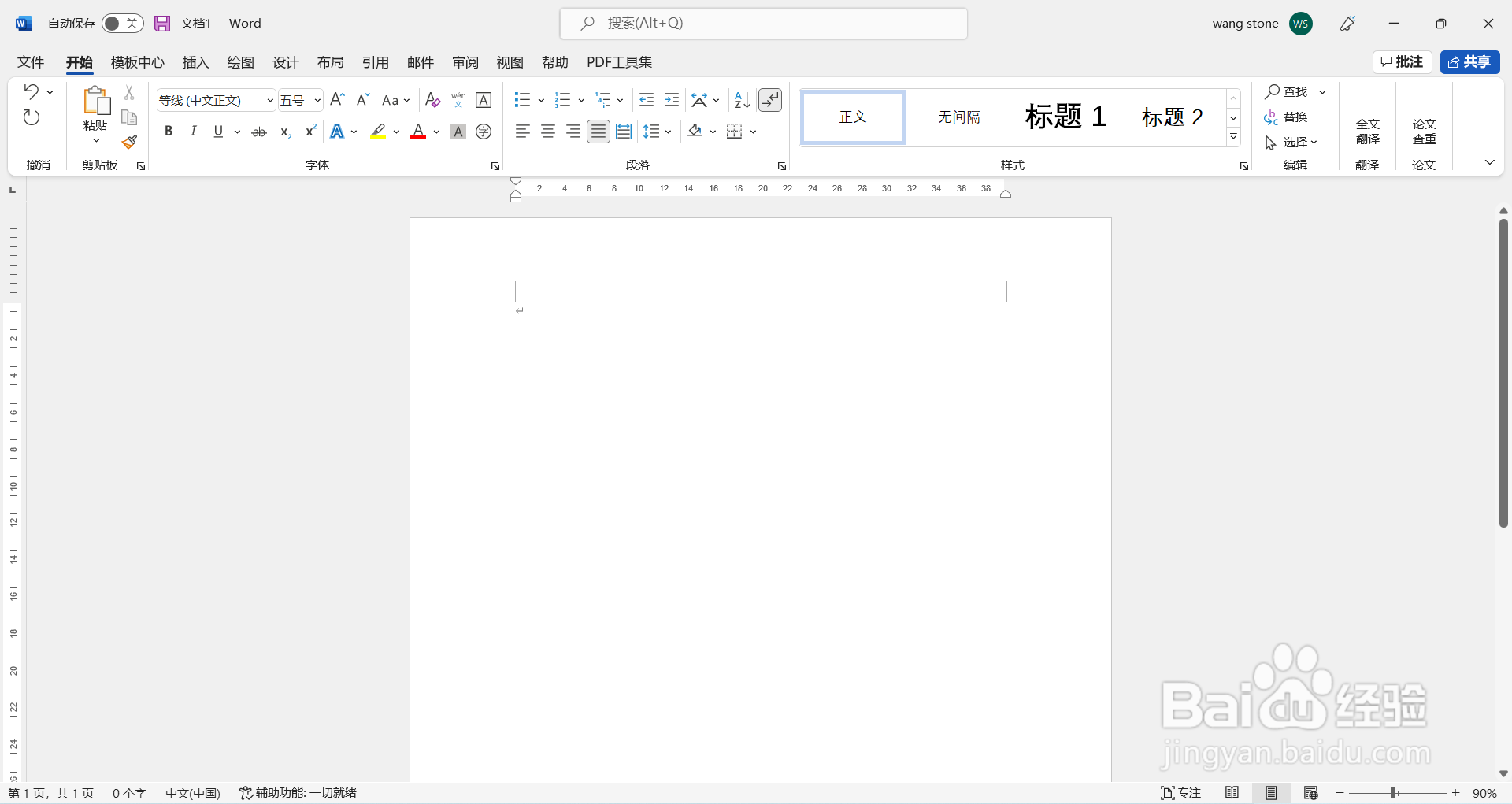The height and width of the screenshot is (804, 1512).
Task: Switch to the PDF工具集 tab
Action: (x=619, y=62)
